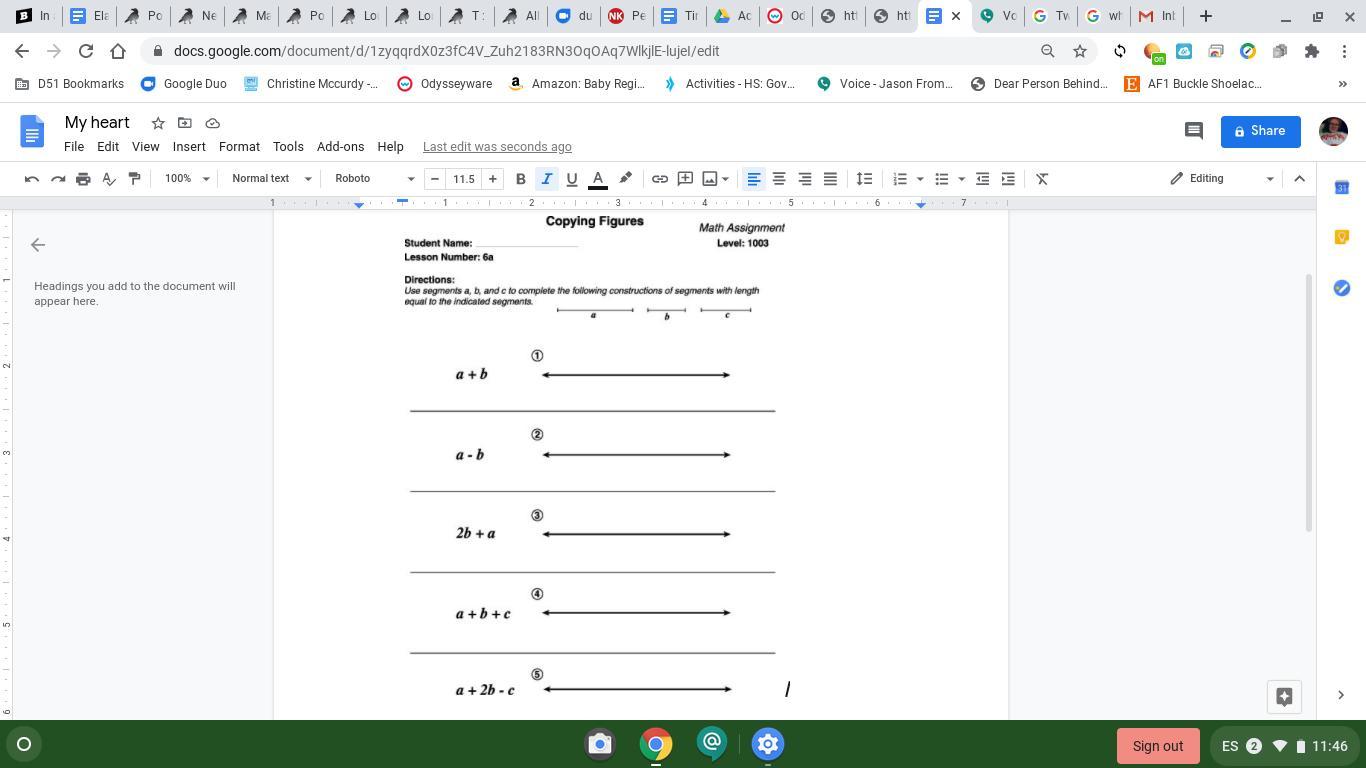Click the Print icon
Image resolution: width=1366 pixels, height=768 pixels.
(x=83, y=179)
